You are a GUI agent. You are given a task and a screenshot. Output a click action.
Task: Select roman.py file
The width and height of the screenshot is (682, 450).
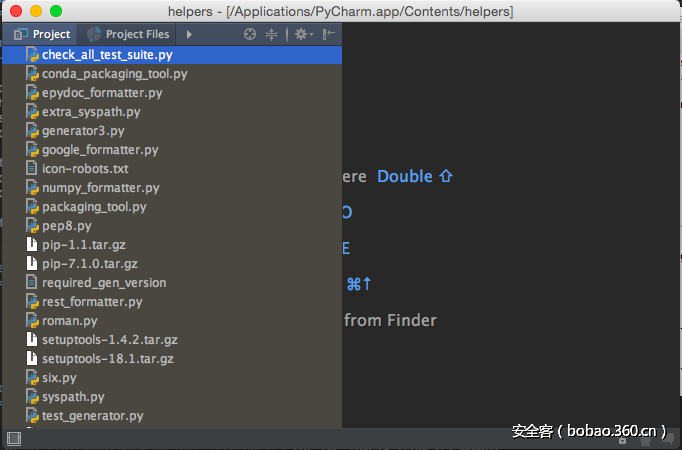coord(172,321)
